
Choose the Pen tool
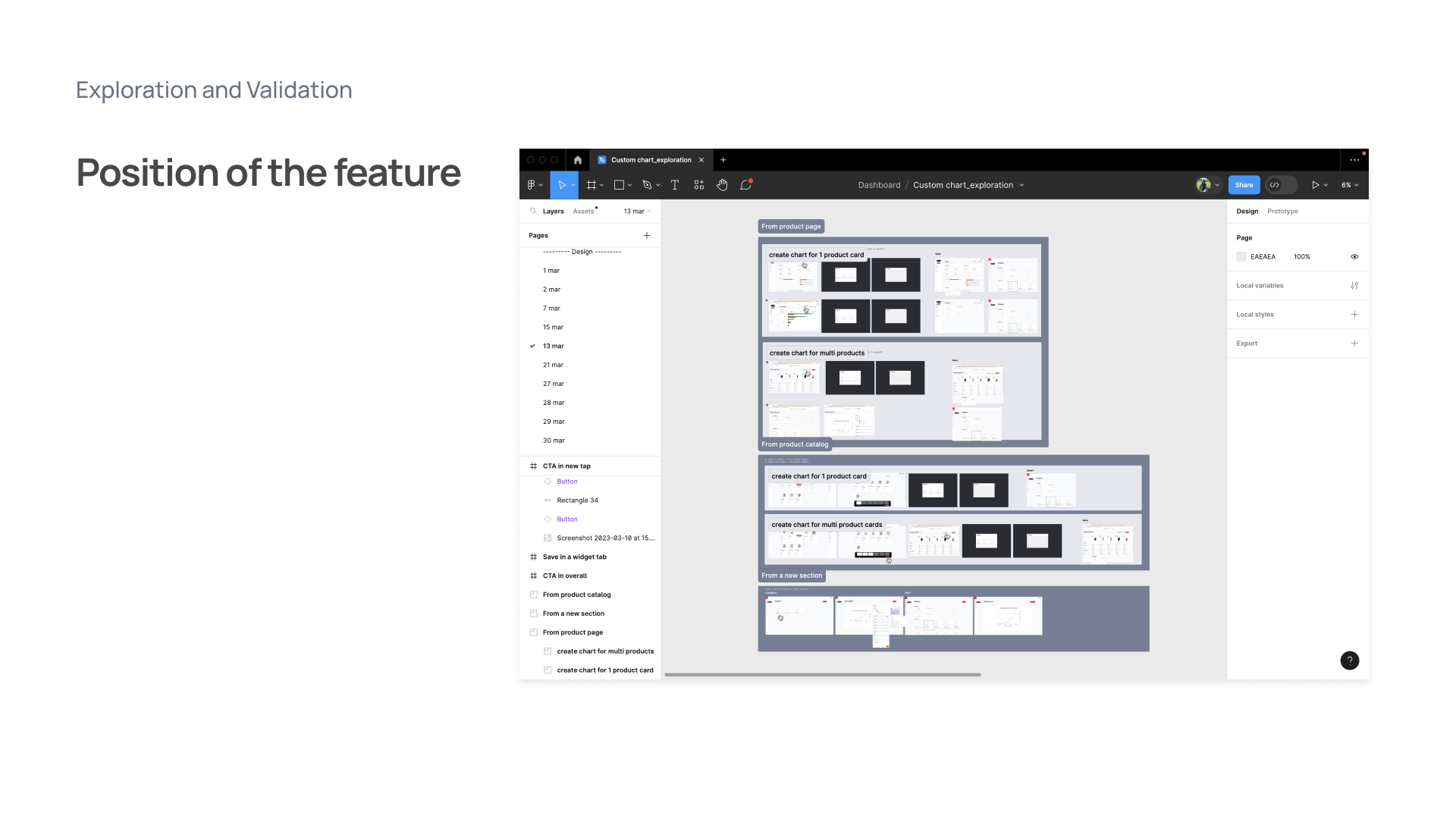(x=647, y=185)
